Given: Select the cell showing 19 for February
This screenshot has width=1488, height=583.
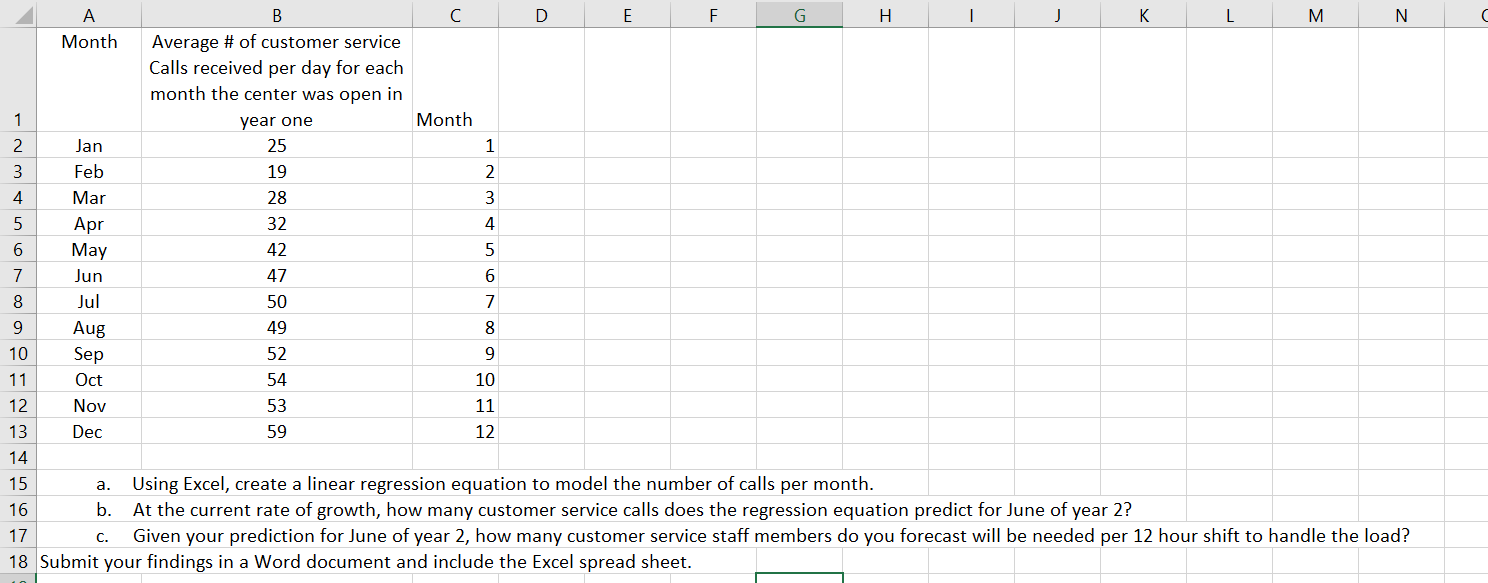Looking at the screenshot, I should pyautogui.click(x=277, y=171).
